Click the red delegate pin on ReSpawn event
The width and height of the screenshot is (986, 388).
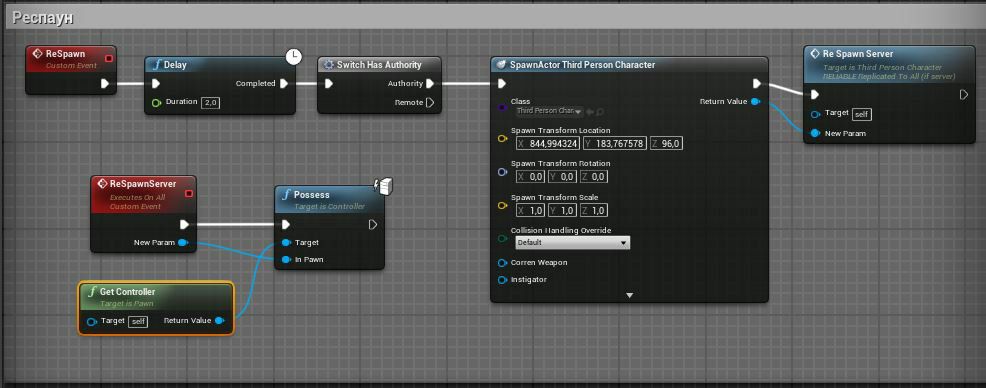108,58
